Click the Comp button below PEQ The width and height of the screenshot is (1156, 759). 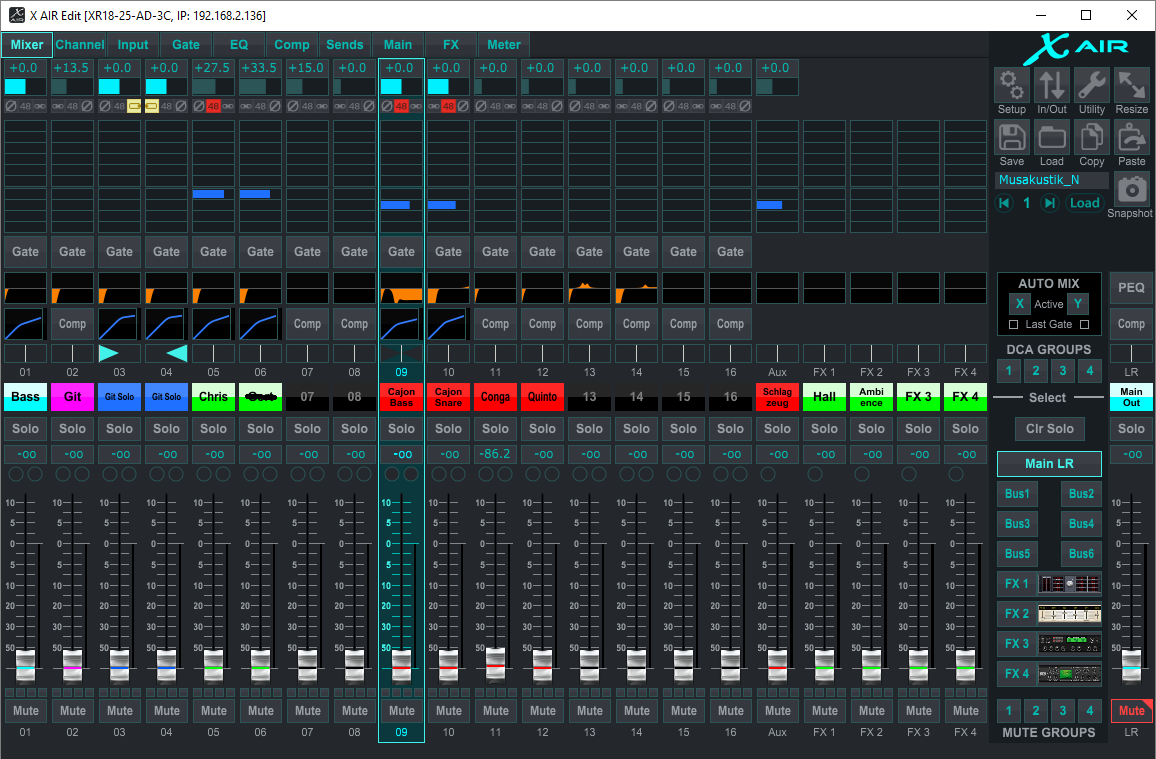1131,323
